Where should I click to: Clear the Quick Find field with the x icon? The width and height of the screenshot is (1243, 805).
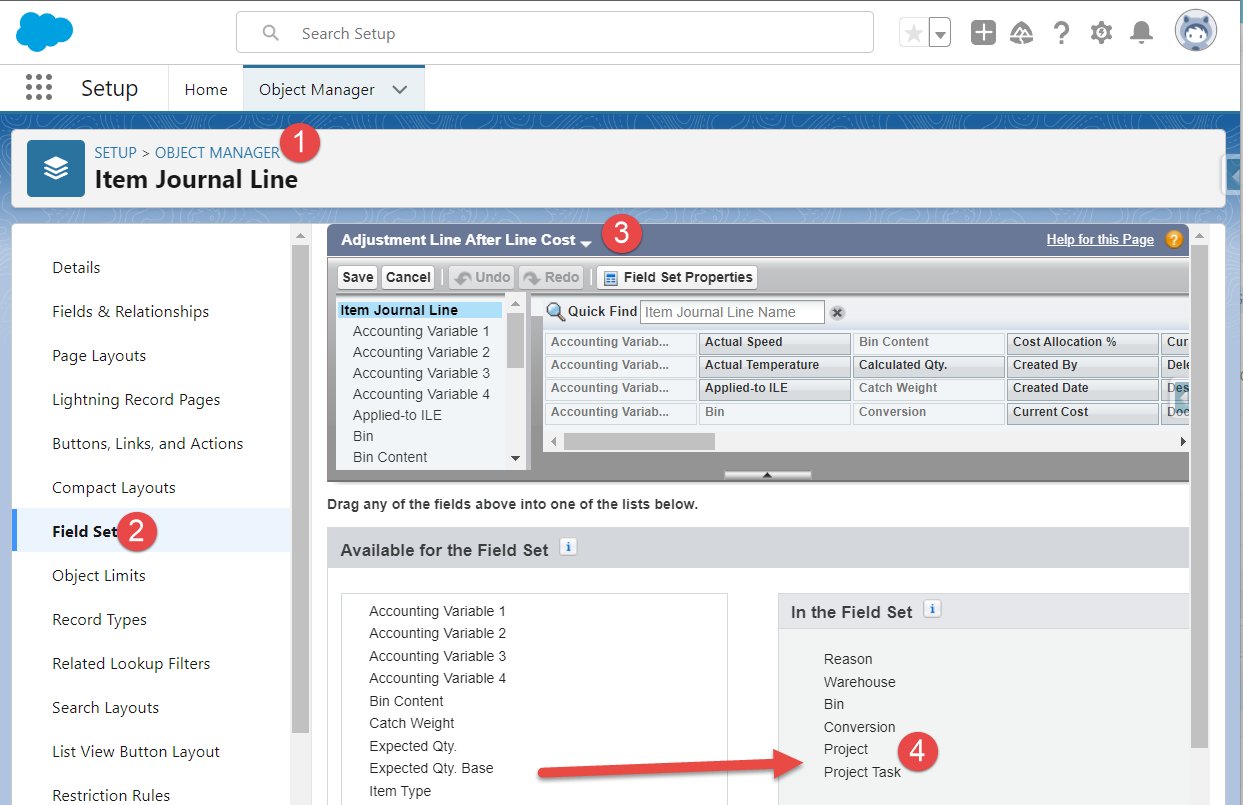coord(838,312)
